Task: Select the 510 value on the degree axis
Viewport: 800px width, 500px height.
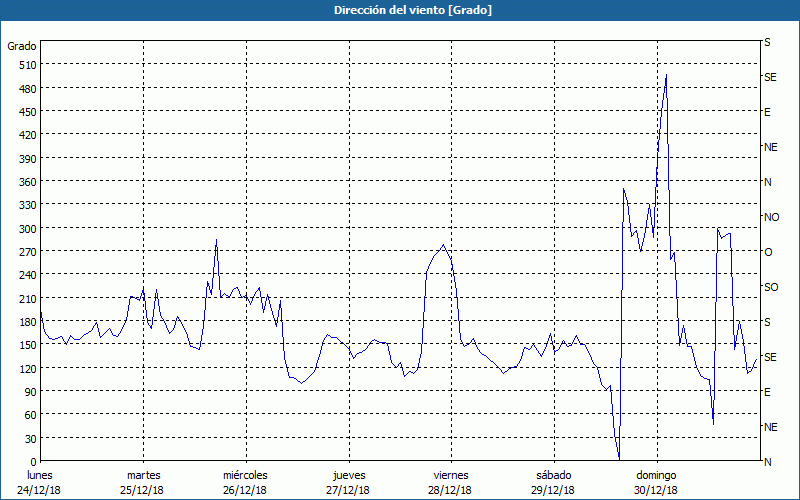Action: [x=28, y=65]
